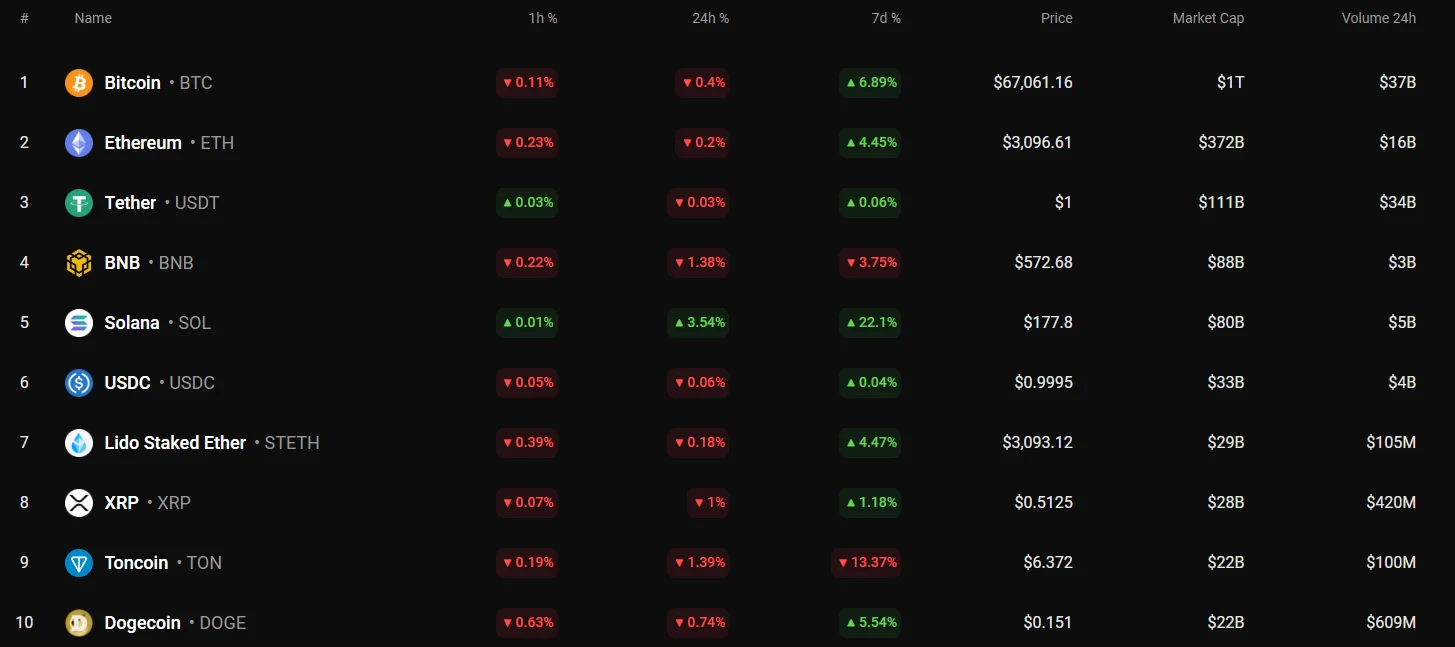
Task: Click the XRP logo icon
Action: (x=79, y=503)
